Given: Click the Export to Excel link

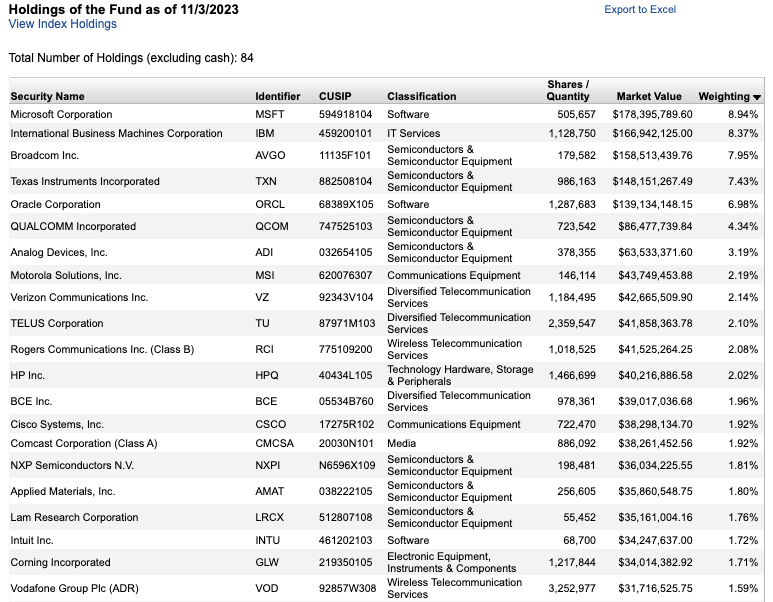Looking at the screenshot, I should pyautogui.click(x=640, y=9).
